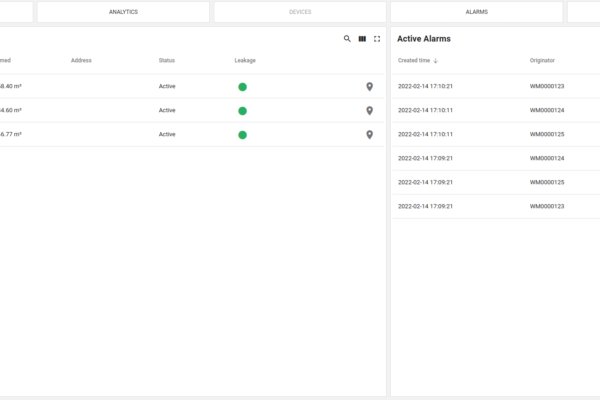Click the location pin in the third row
The image size is (600, 400).
coord(369,135)
